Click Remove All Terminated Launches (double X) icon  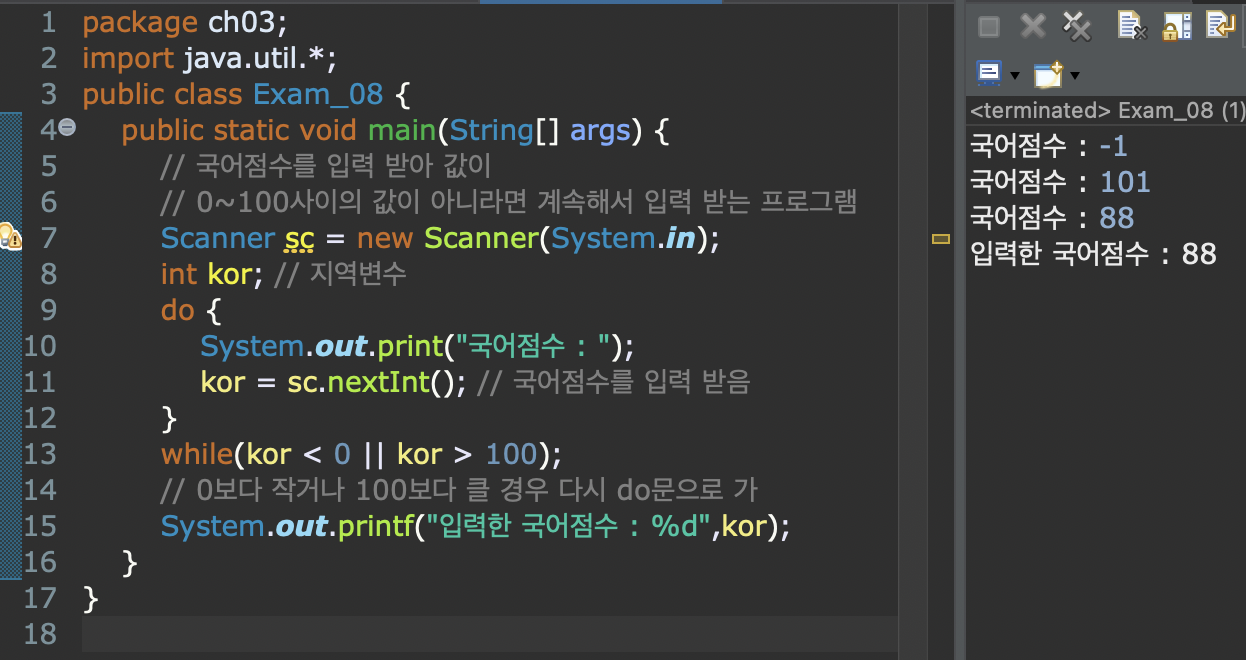tap(1076, 26)
